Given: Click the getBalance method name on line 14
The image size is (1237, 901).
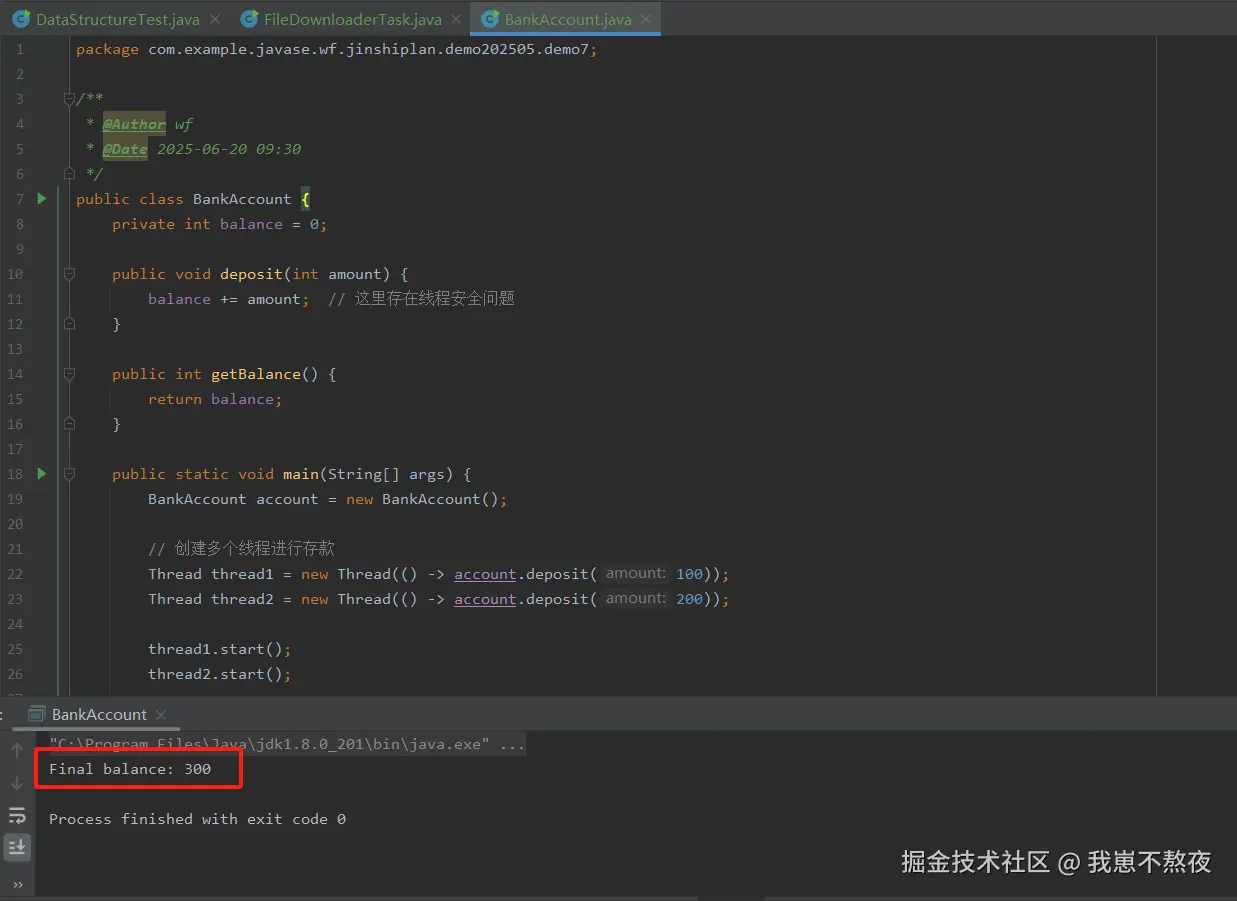Looking at the screenshot, I should (256, 374).
